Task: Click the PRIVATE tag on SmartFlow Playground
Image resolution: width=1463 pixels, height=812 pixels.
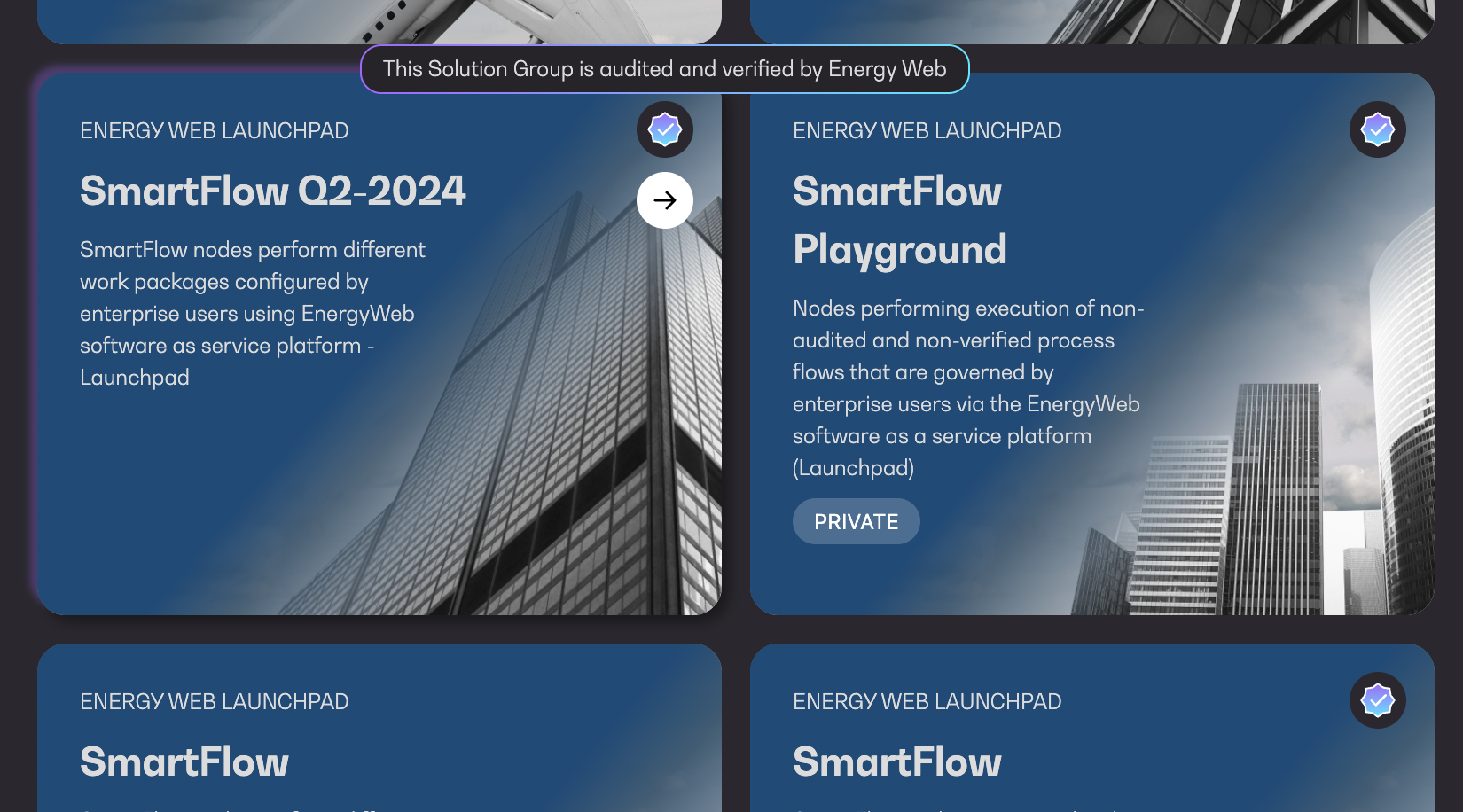Action: 856,521
